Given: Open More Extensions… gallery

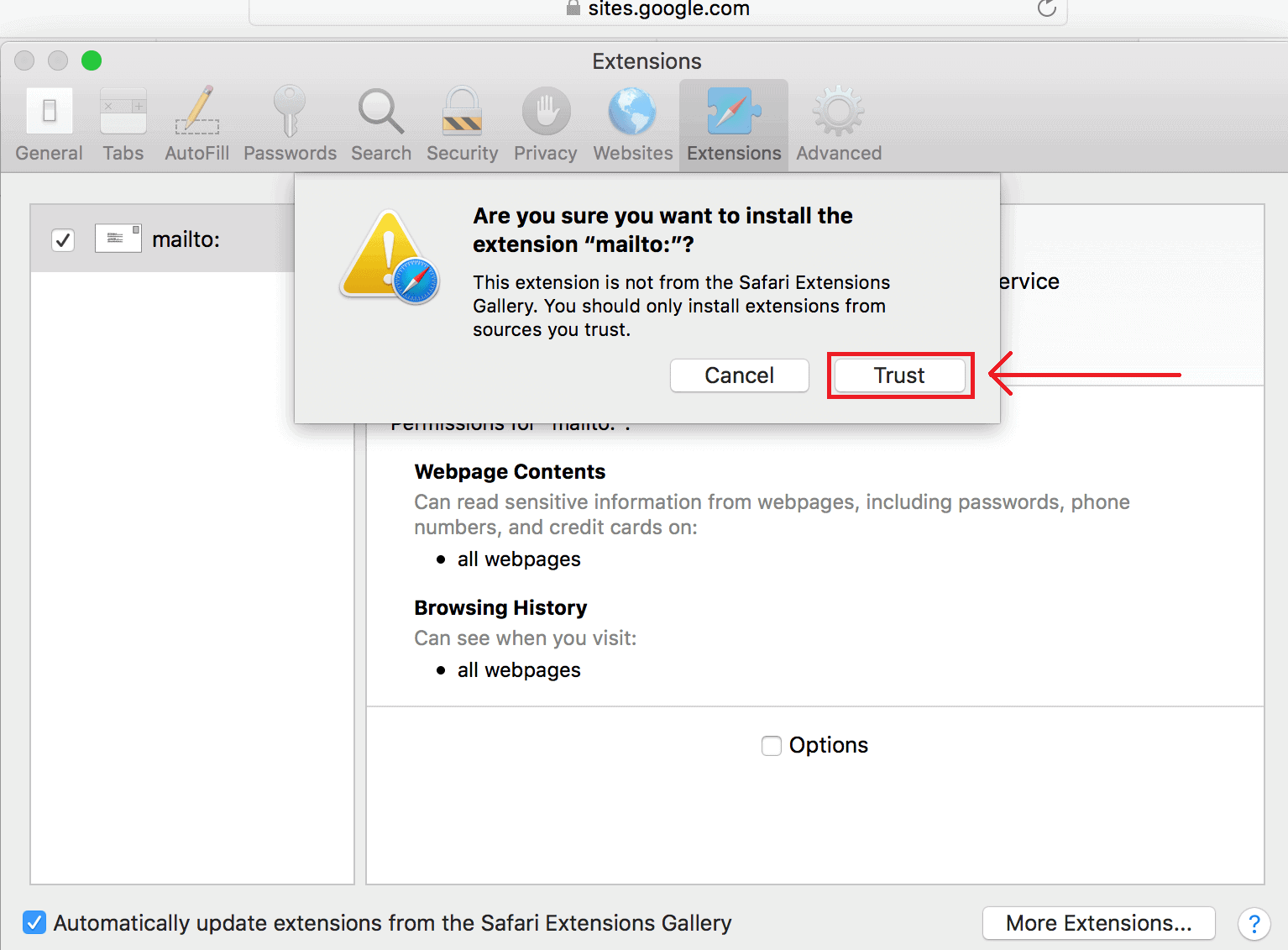Looking at the screenshot, I should click(x=1098, y=923).
